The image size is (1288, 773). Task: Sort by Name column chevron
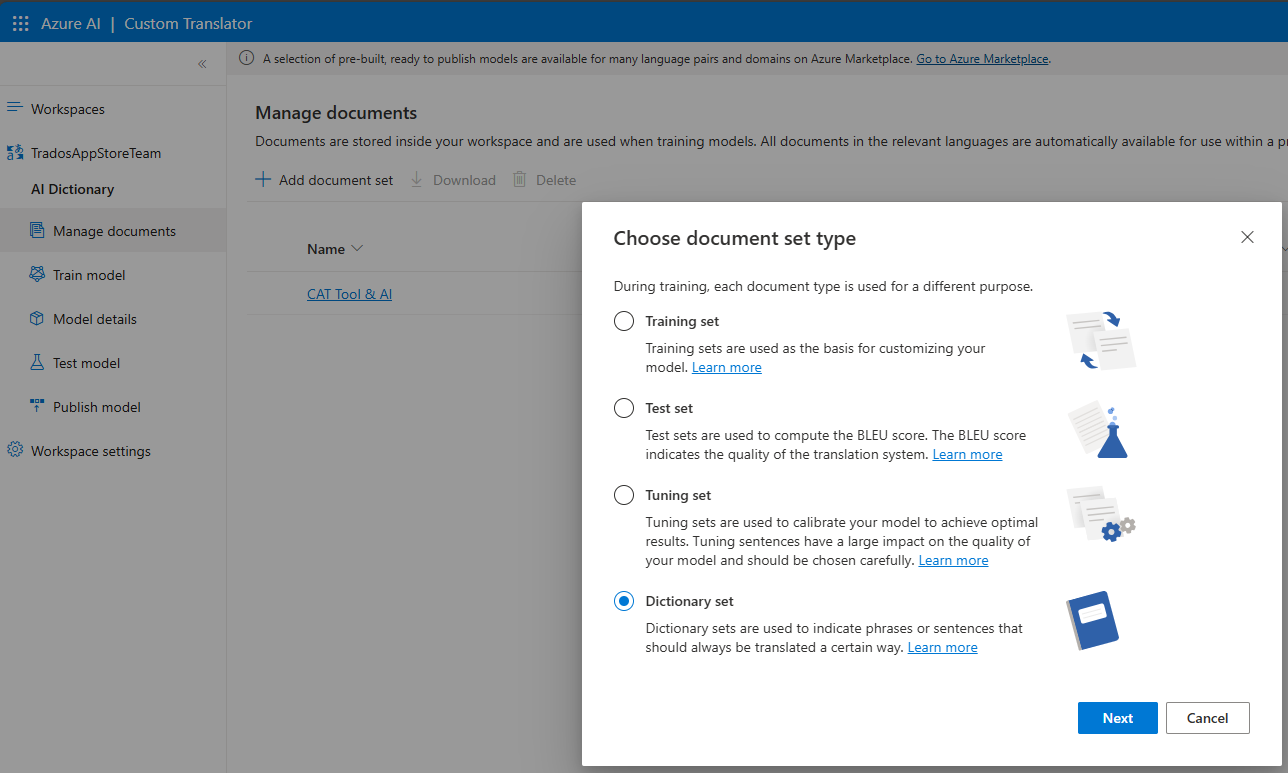tap(357, 249)
